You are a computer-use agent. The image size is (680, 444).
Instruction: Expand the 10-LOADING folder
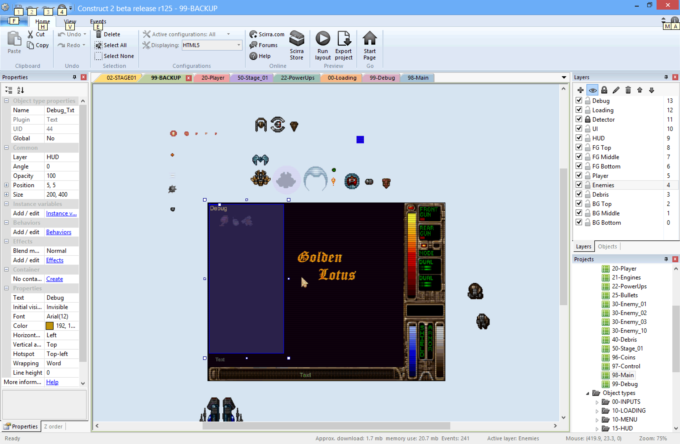click(x=597, y=411)
